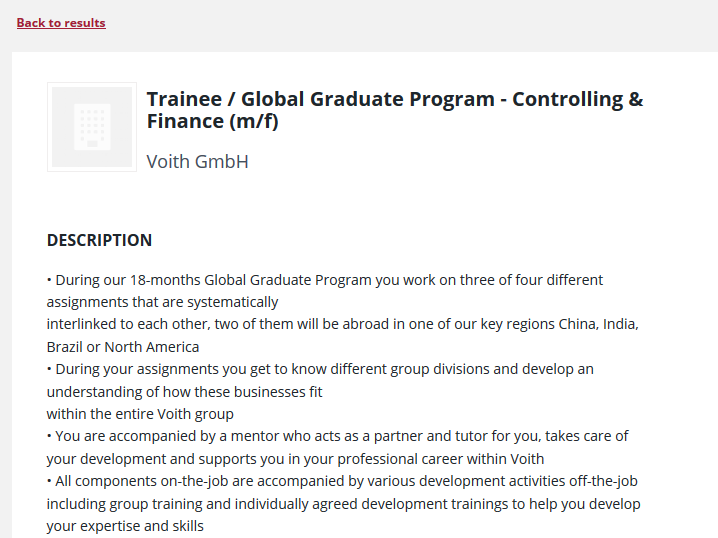Click the 'Finance (m/f)' part of the title

click(212, 121)
